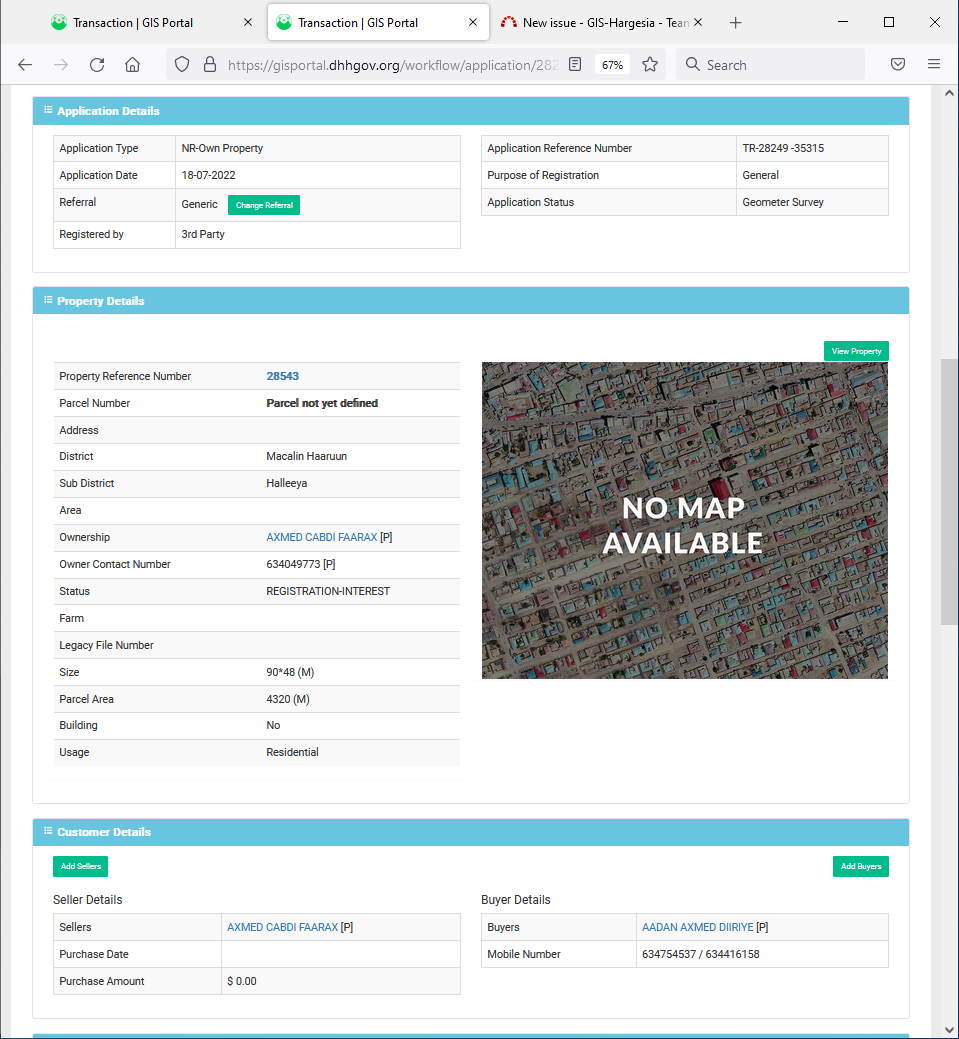Close the first Transaction GIS Portal tab
The width and height of the screenshot is (959, 1039).
(x=248, y=22)
